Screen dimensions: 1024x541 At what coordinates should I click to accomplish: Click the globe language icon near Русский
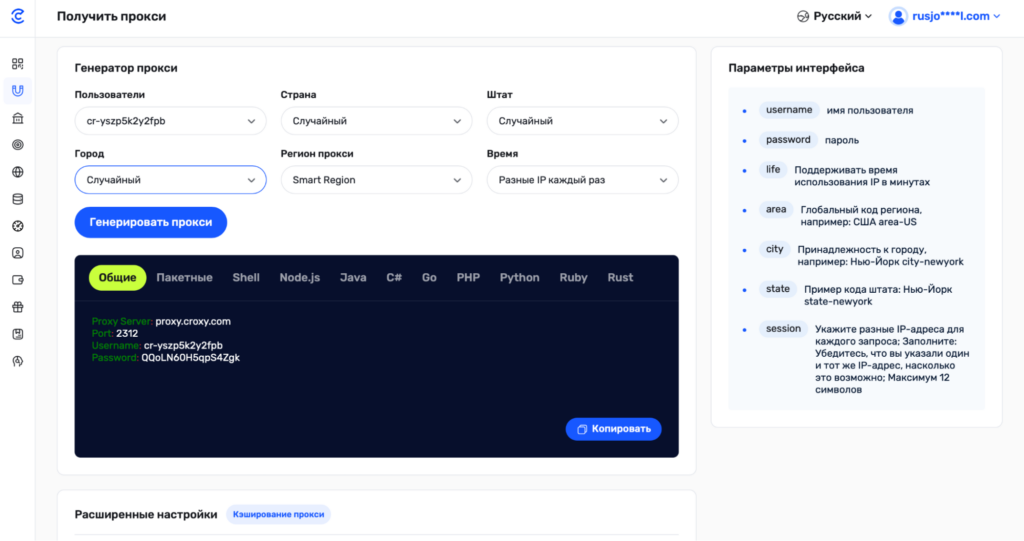click(803, 16)
